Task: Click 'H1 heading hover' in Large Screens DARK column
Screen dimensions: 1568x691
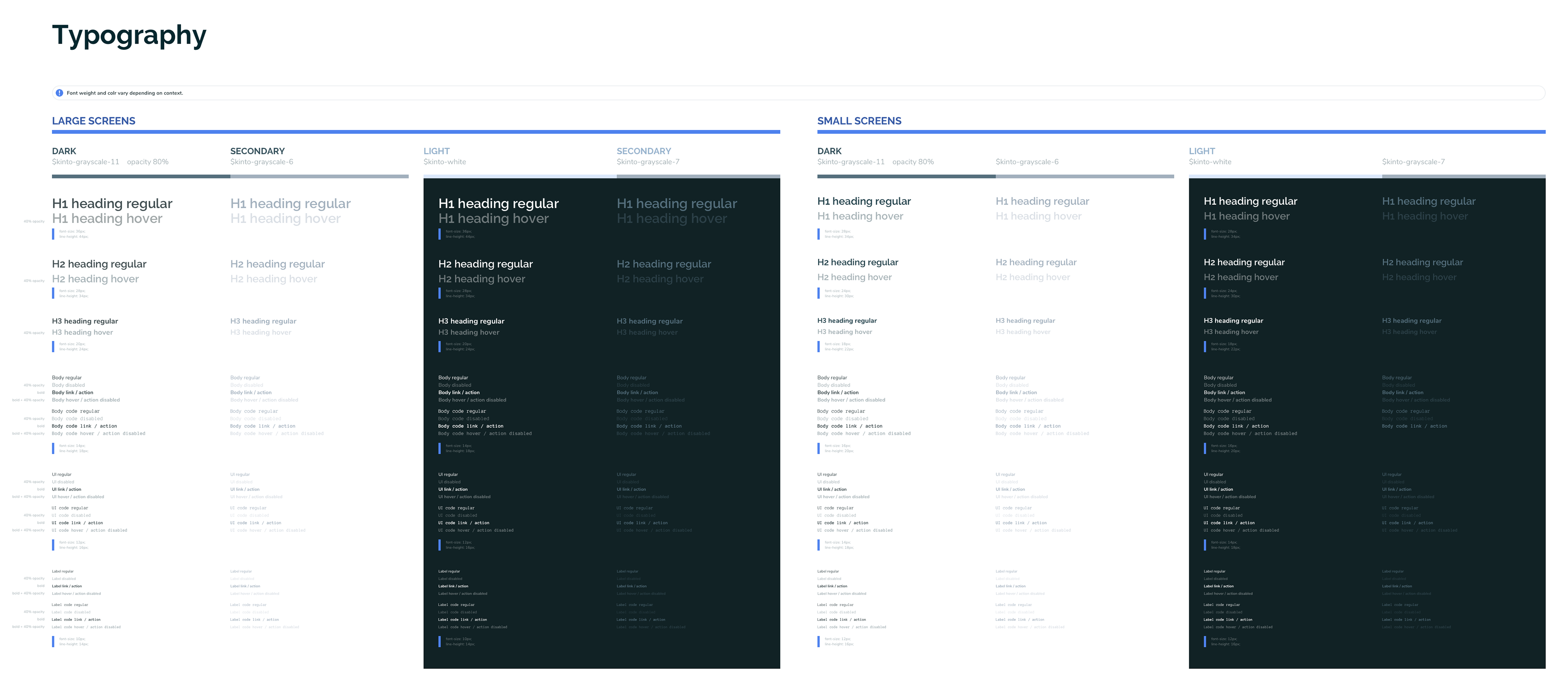Action: click(107, 218)
